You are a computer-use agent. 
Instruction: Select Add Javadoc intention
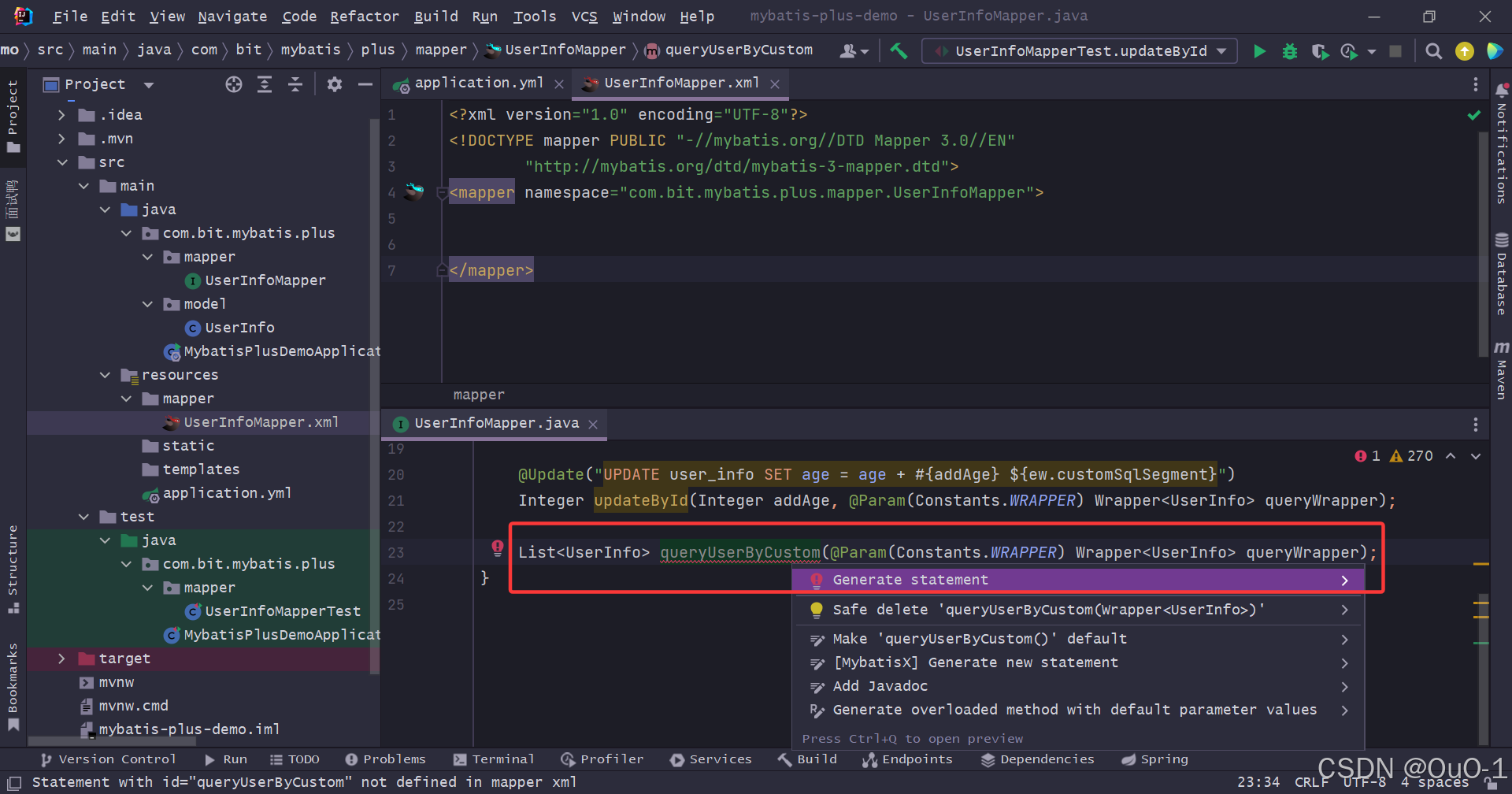(1077, 686)
